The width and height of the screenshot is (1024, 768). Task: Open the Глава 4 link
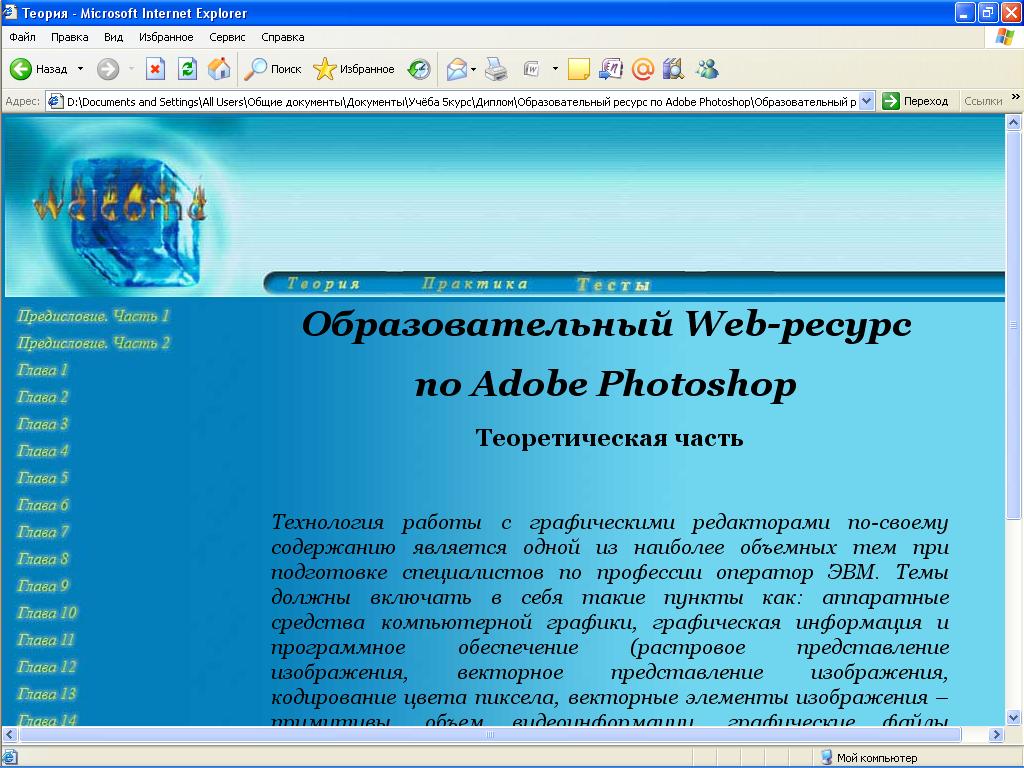[42, 451]
